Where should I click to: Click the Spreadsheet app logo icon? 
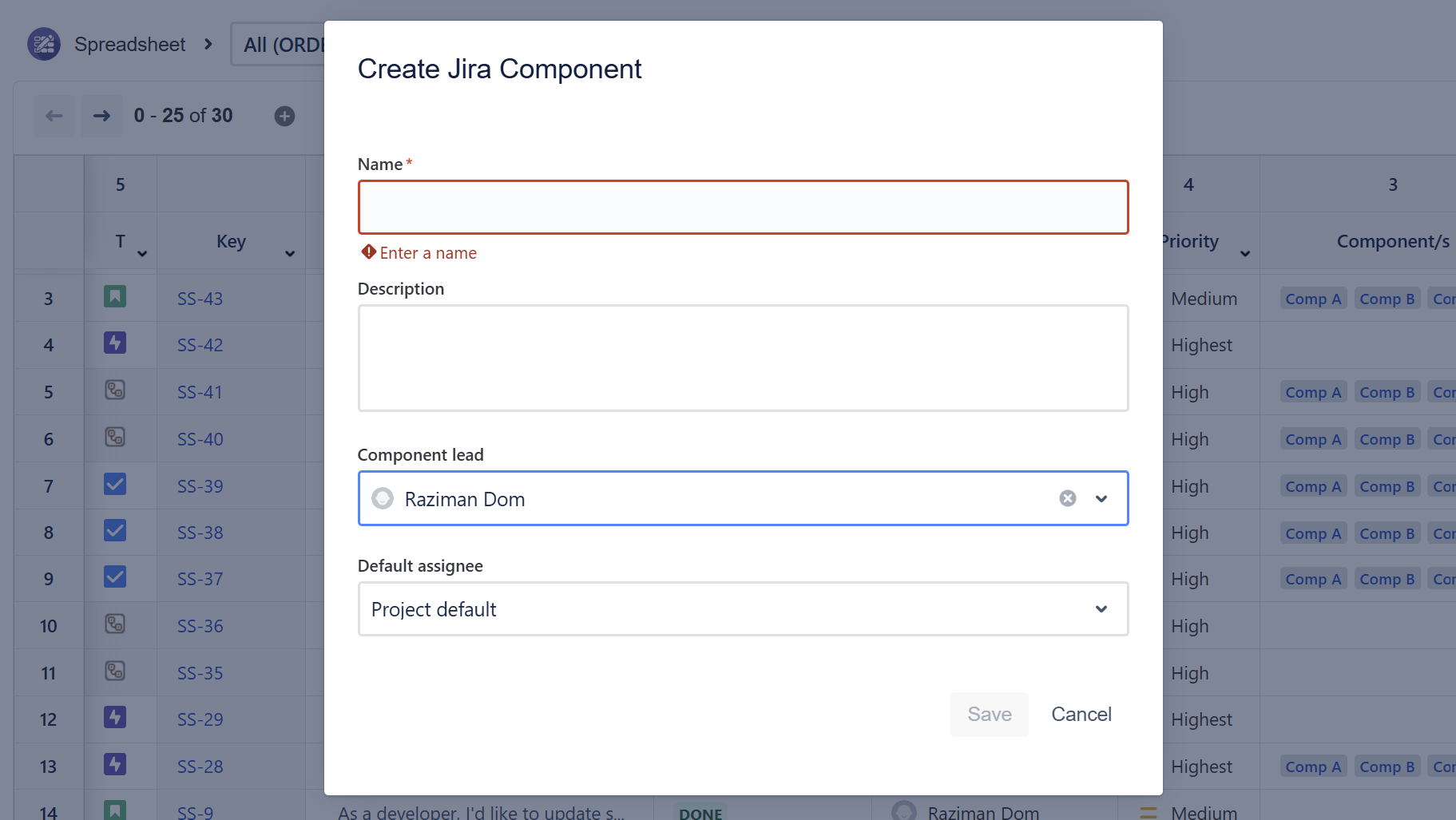[x=44, y=44]
